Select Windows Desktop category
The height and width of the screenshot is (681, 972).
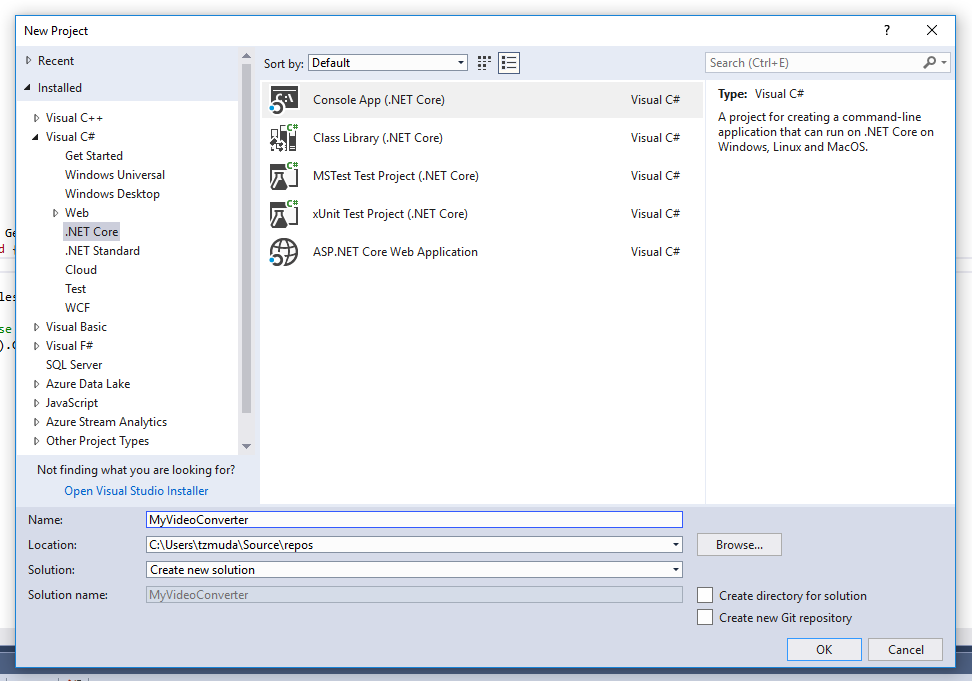point(112,194)
